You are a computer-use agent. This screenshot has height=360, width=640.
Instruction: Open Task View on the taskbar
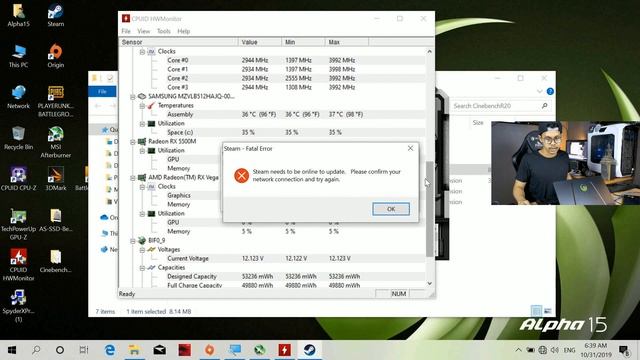point(84,350)
